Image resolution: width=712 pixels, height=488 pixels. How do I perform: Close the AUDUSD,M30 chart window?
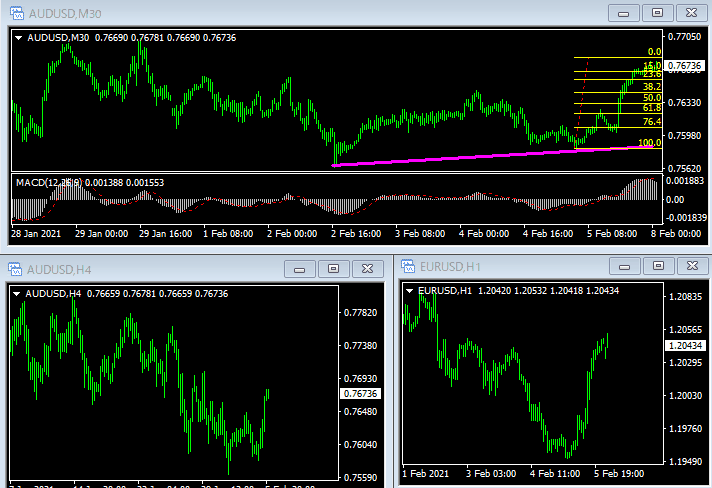pos(692,13)
